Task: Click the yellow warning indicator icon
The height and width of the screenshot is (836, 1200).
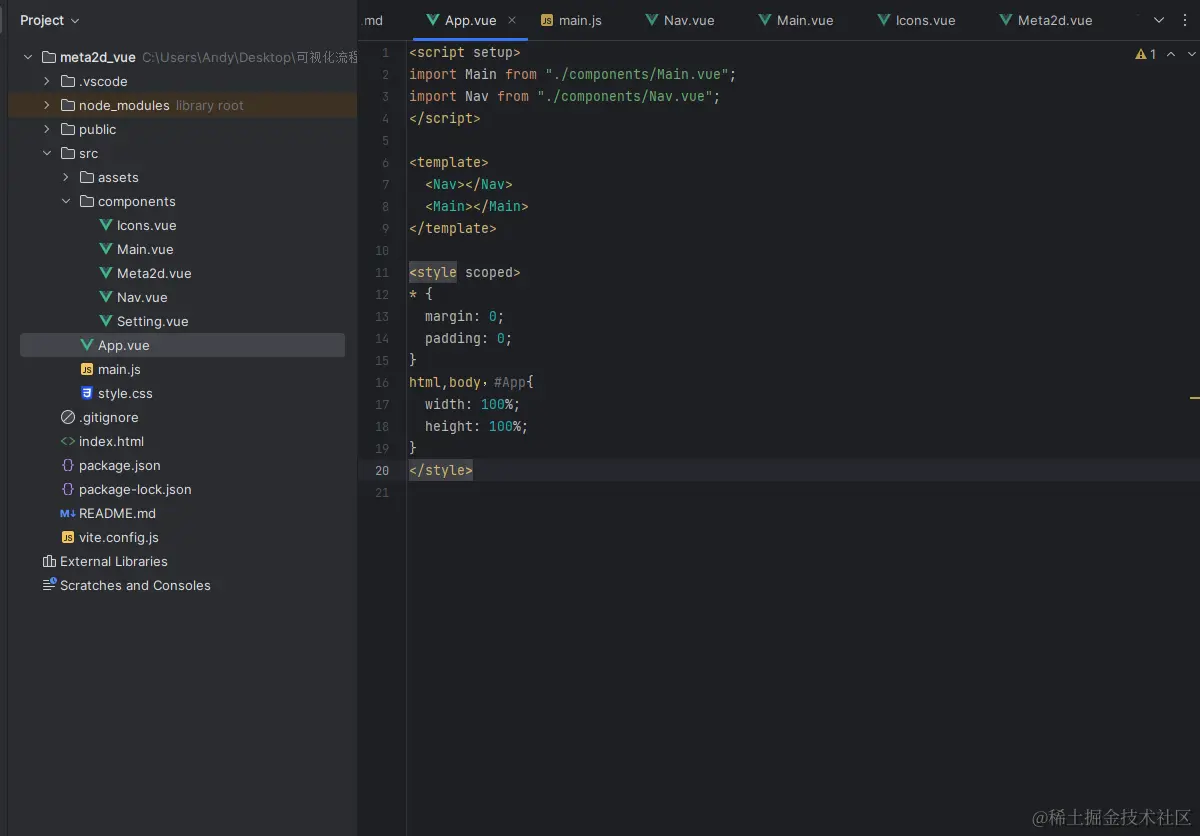Action: (x=1140, y=54)
